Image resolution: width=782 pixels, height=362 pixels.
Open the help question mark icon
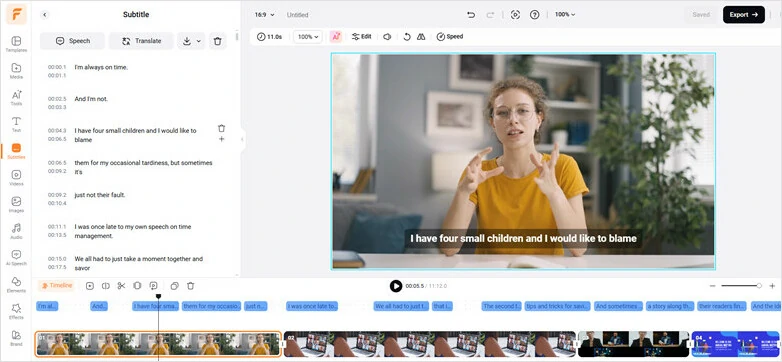click(535, 15)
